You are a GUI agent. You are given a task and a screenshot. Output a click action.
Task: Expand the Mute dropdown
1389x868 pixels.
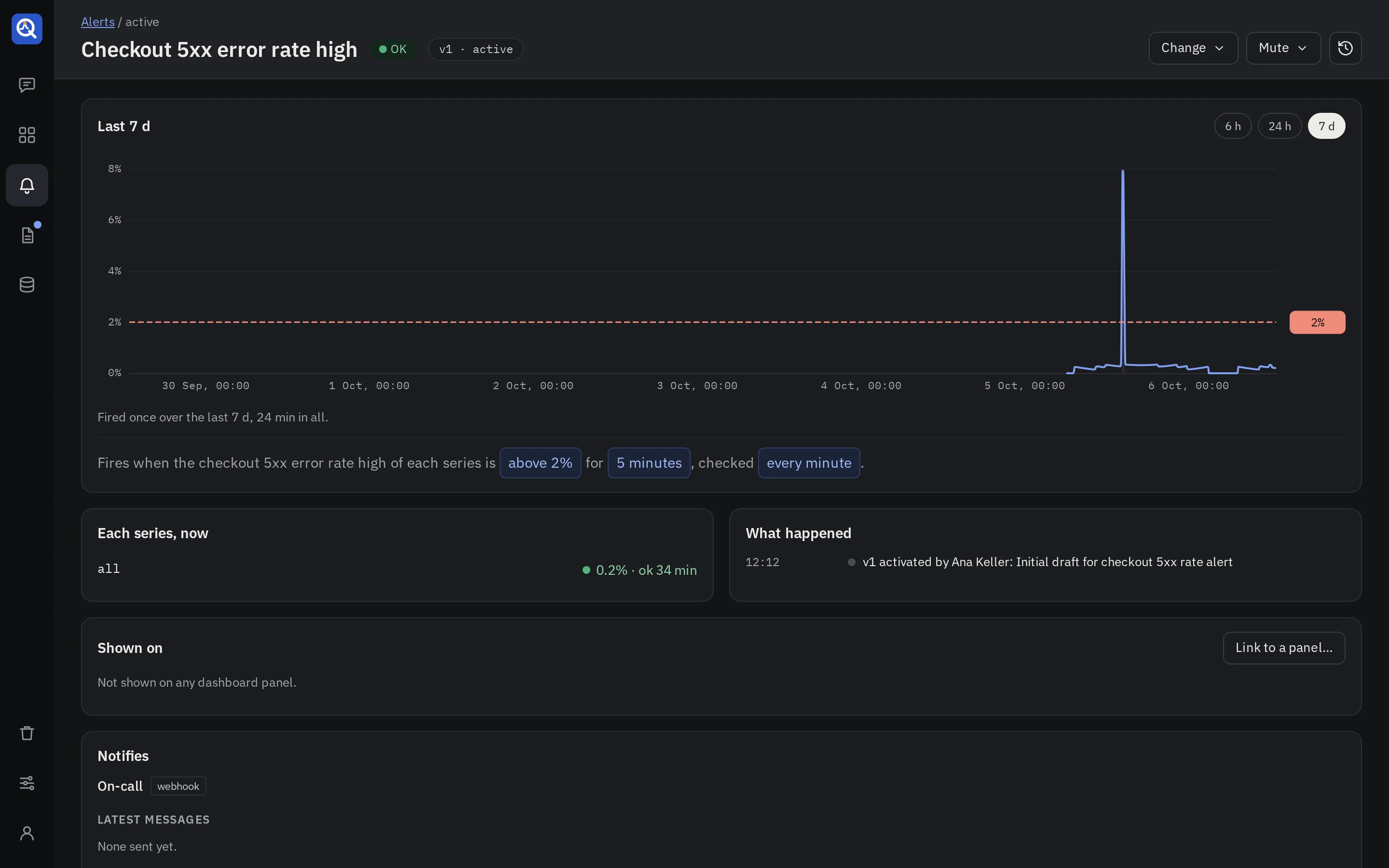click(x=1283, y=48)
